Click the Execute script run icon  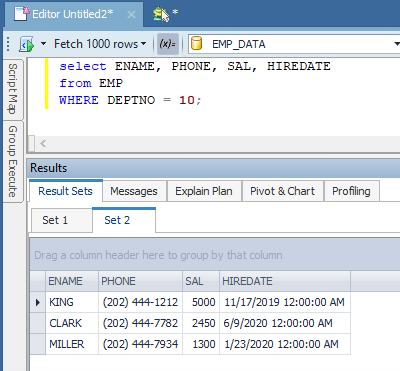point(27,44)
